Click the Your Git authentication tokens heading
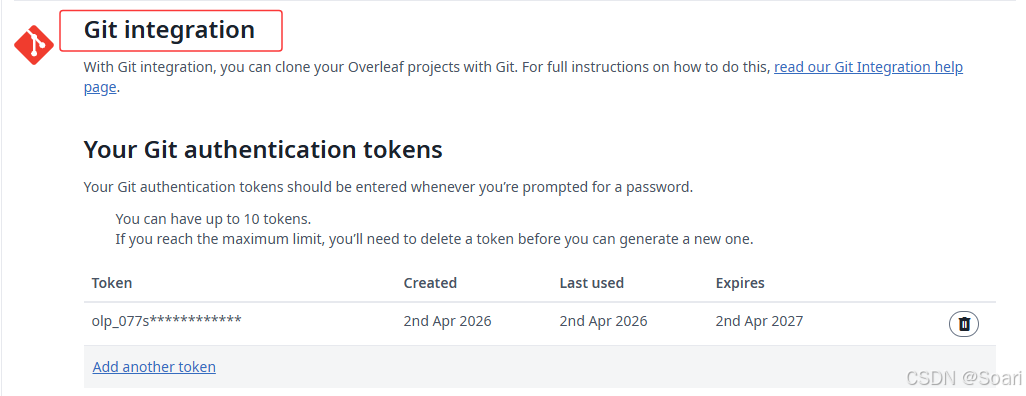1026x396 pixels. pyautogui.click(x=263, y=150)
